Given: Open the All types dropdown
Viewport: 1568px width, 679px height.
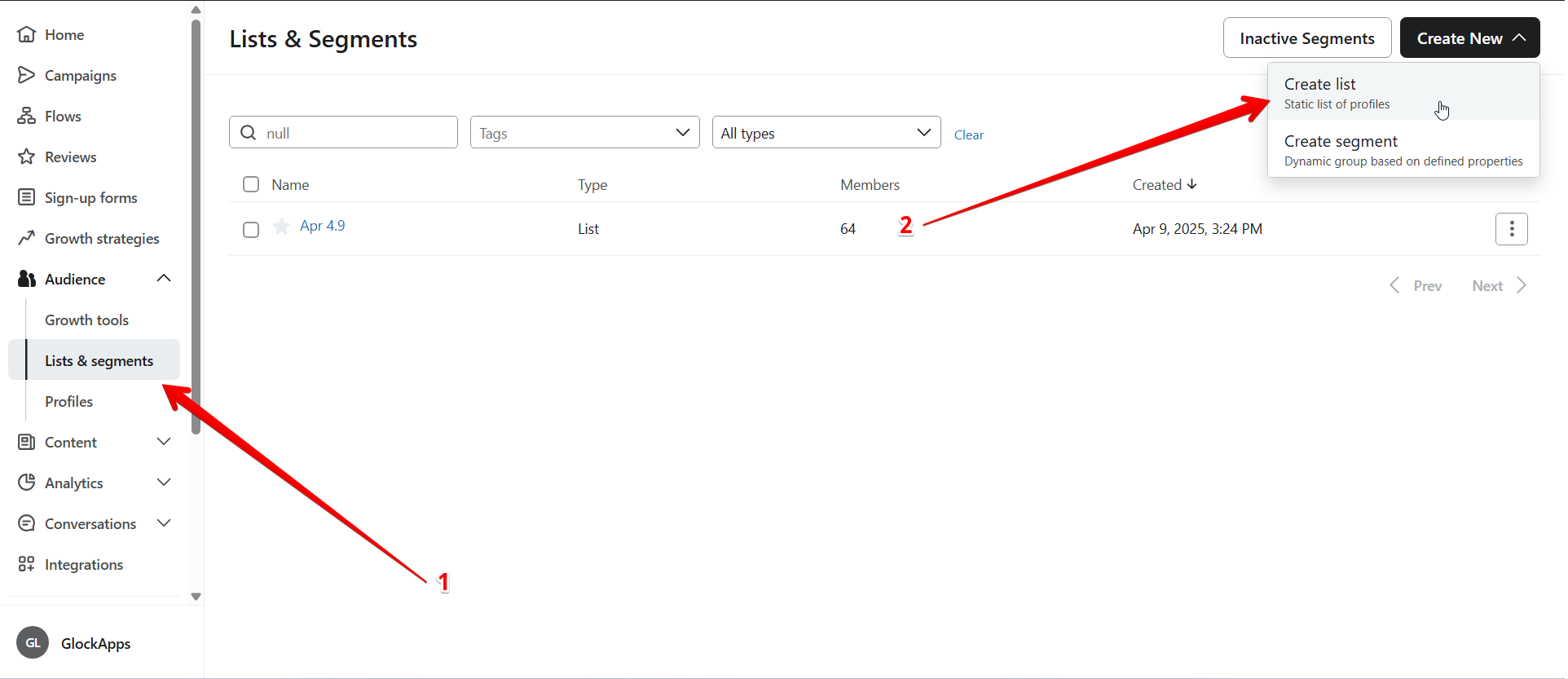Looking at the screenshot, I should pos(826,132).
